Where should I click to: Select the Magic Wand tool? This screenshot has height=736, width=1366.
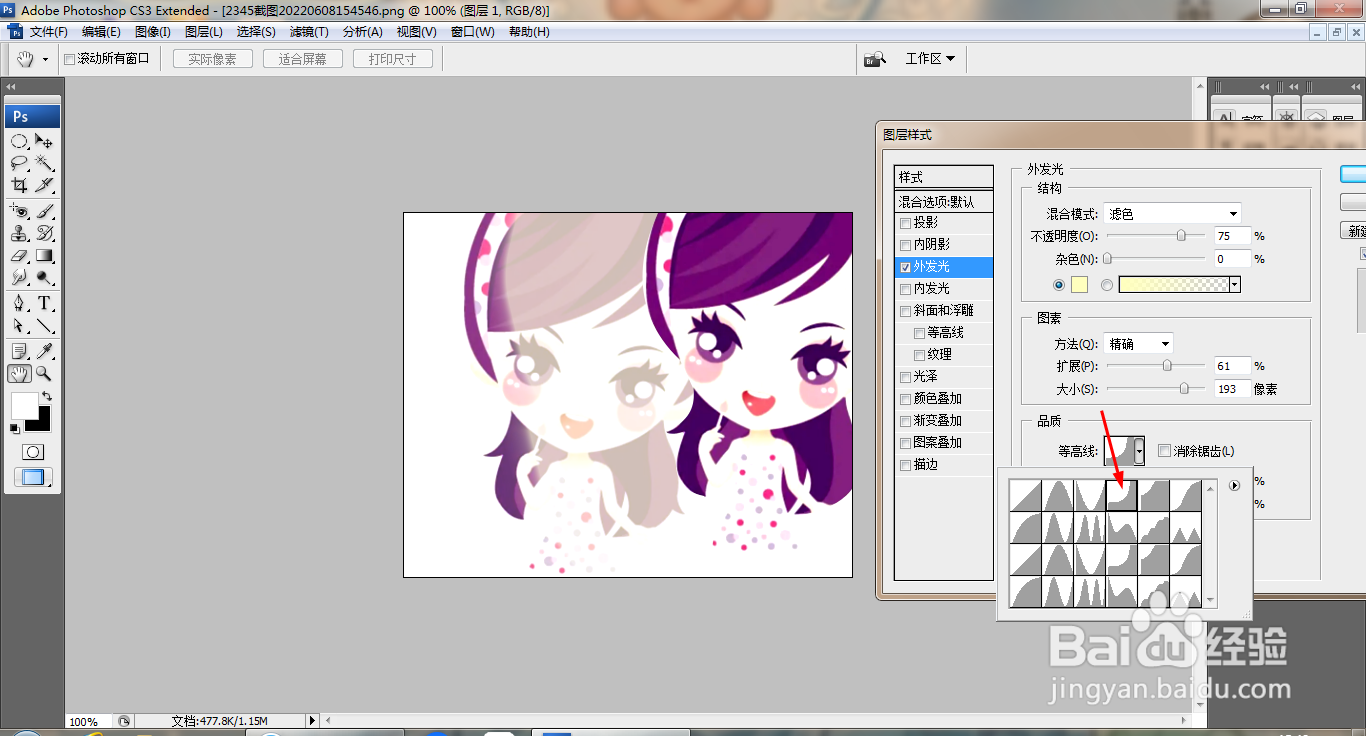coord(44,163)
